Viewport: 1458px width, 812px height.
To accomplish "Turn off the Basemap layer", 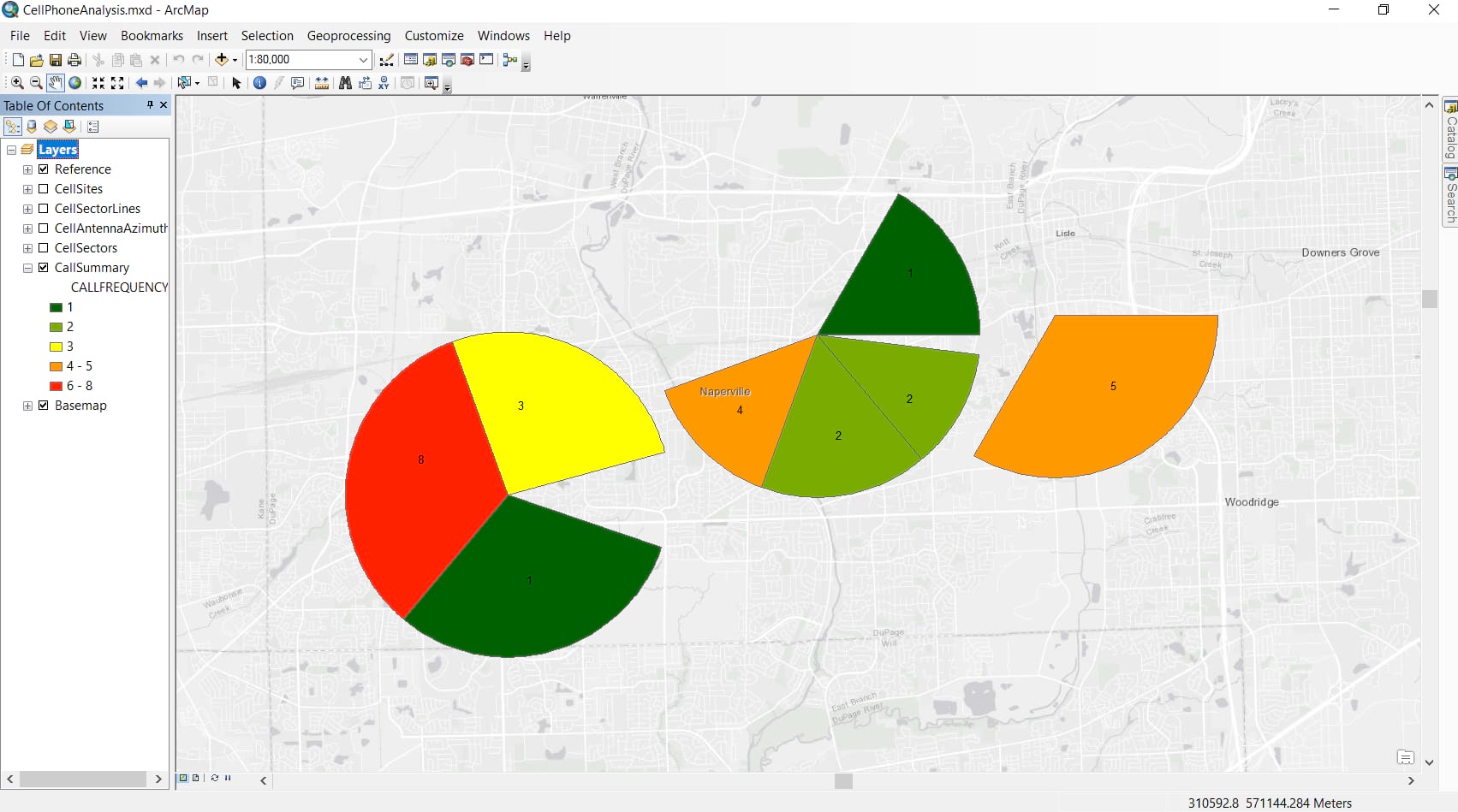I will [44, 406].
